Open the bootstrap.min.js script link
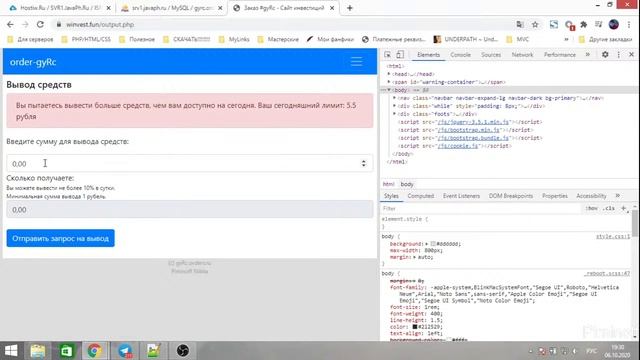Screen dimensions: 640x360 coord(469,130)
